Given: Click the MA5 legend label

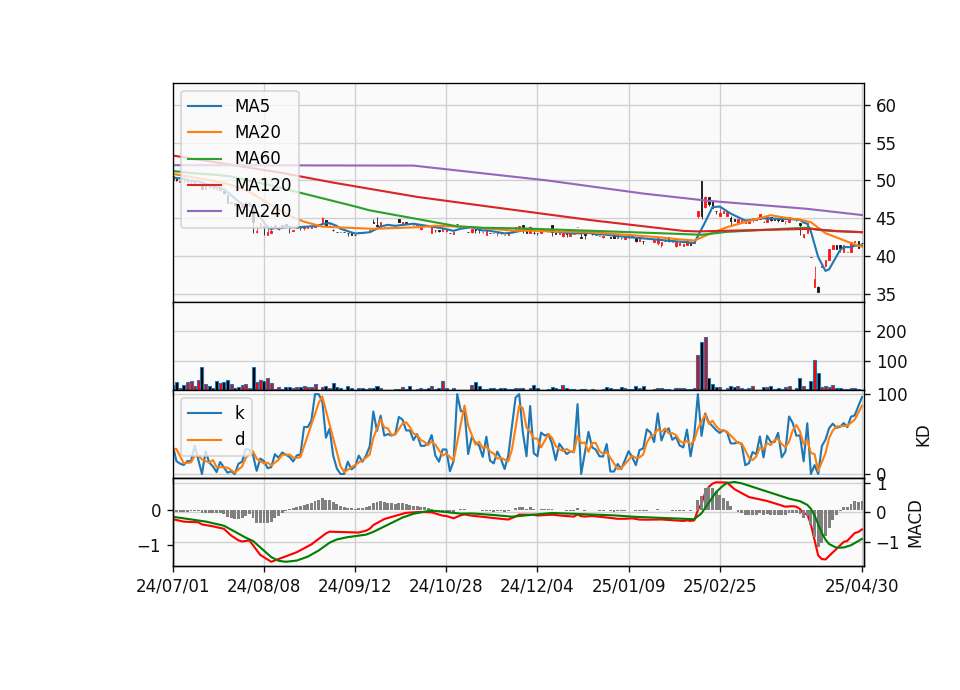Looking at the screenshot, I should (x=252, y=106).
